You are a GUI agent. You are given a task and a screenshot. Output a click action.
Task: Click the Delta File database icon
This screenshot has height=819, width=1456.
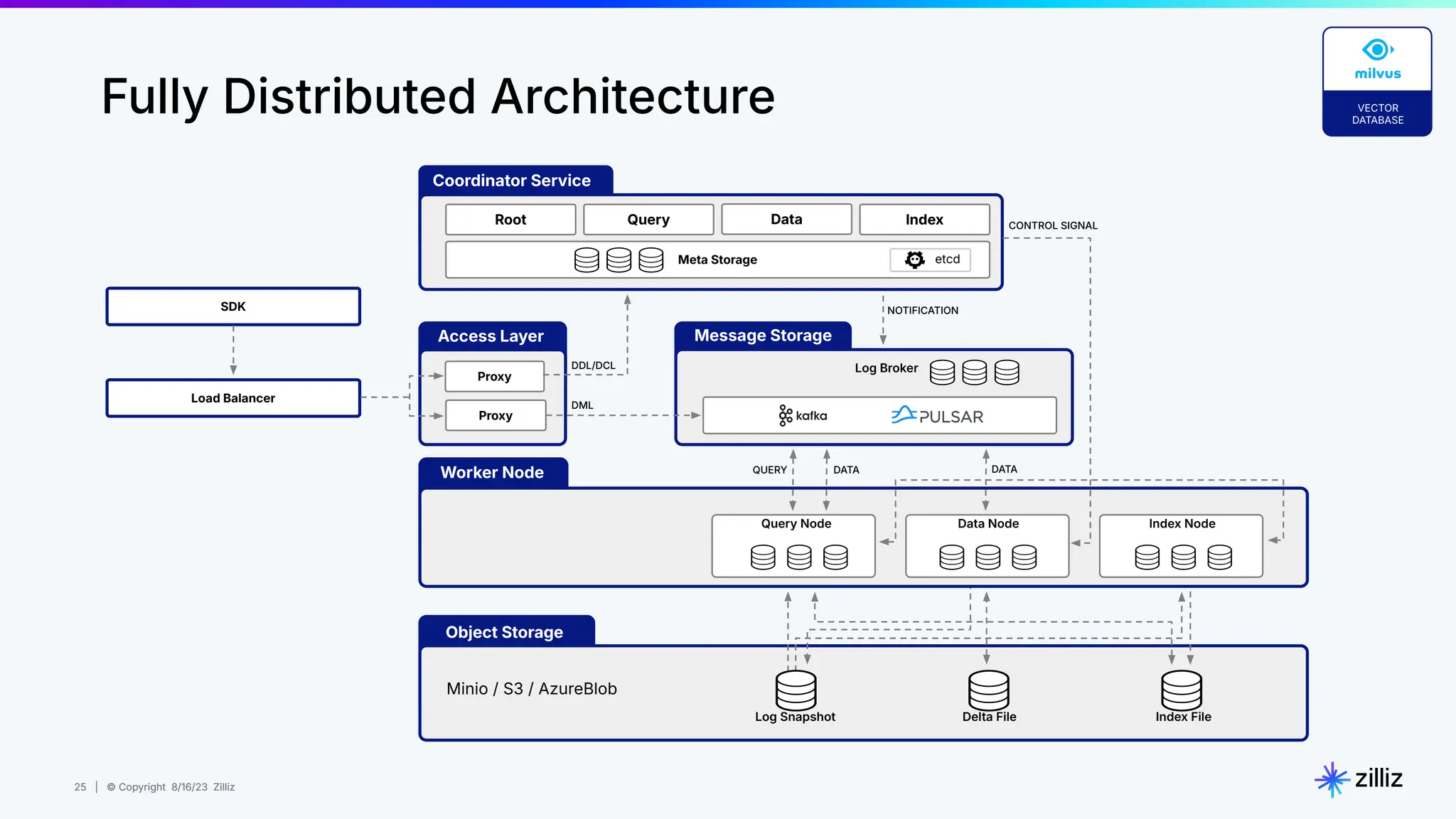[988, 690]
